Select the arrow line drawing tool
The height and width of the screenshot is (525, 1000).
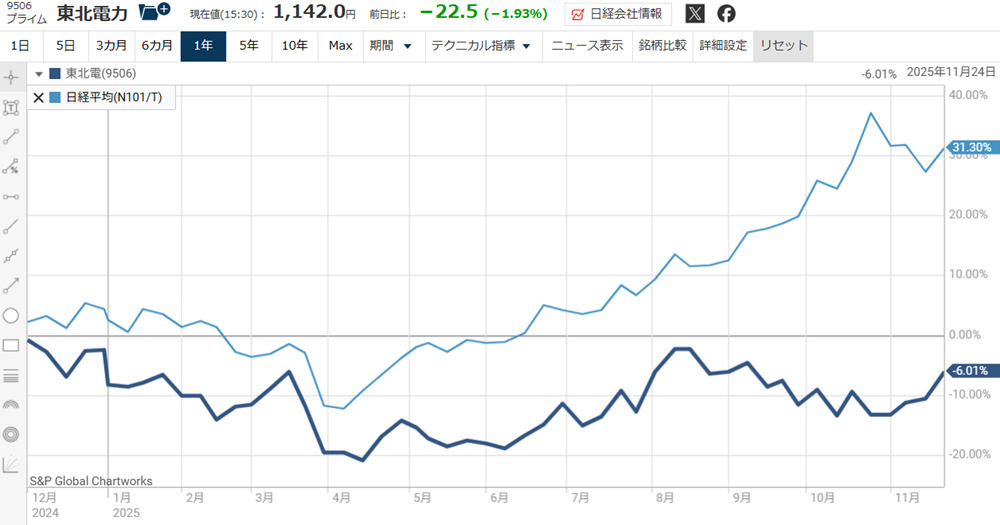[x=12, y=286]
